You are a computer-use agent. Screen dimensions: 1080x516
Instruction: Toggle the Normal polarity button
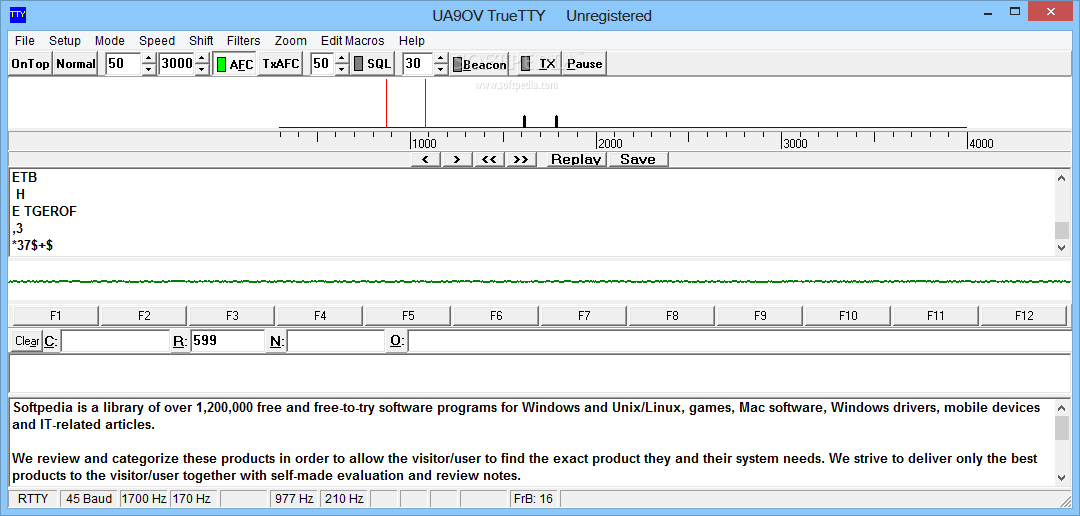76,64
